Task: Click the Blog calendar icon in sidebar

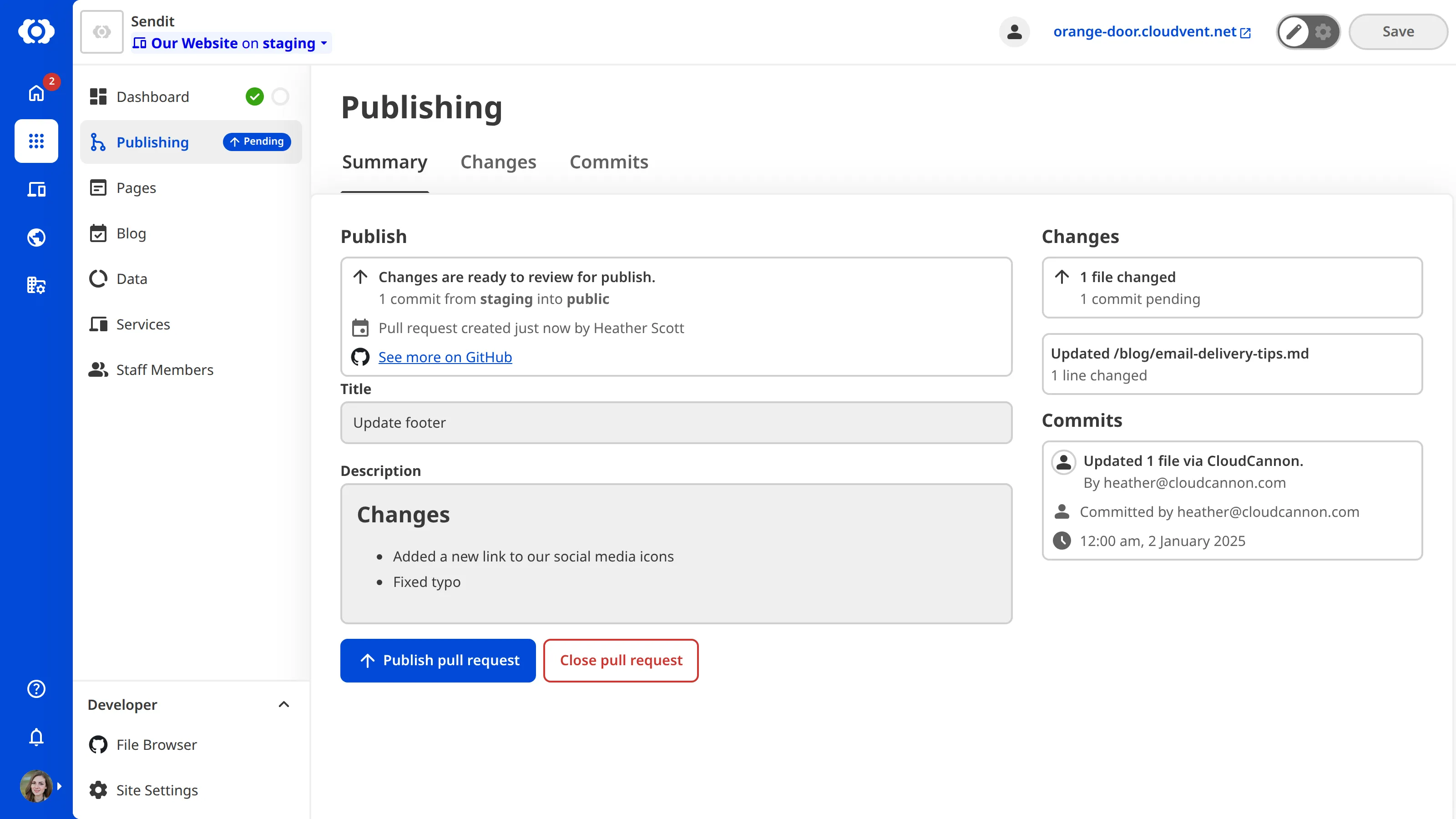Action: coord(98,233)
